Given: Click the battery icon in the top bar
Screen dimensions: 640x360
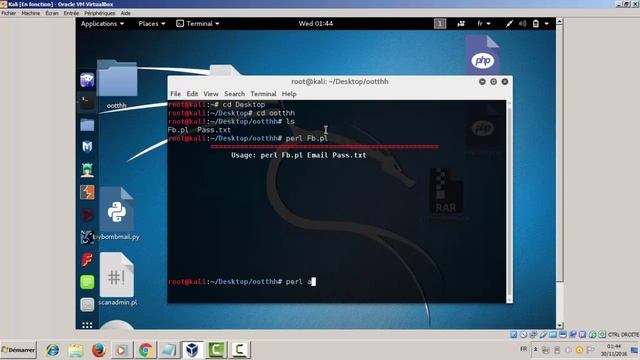Looking at the screenshot, I should pyautogui.click(x=536, y=24).
